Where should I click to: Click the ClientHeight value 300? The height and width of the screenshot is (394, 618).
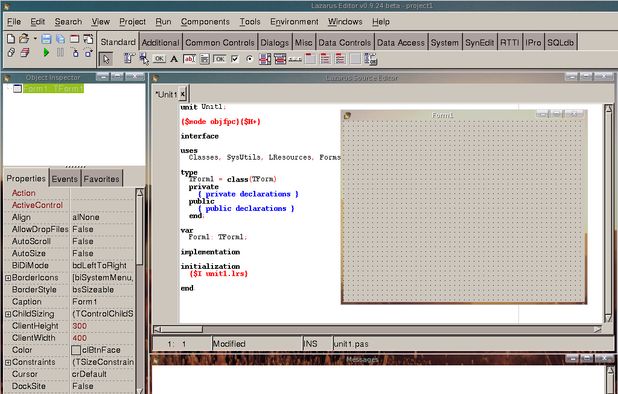pyautogui.click(x=79, y=326)
